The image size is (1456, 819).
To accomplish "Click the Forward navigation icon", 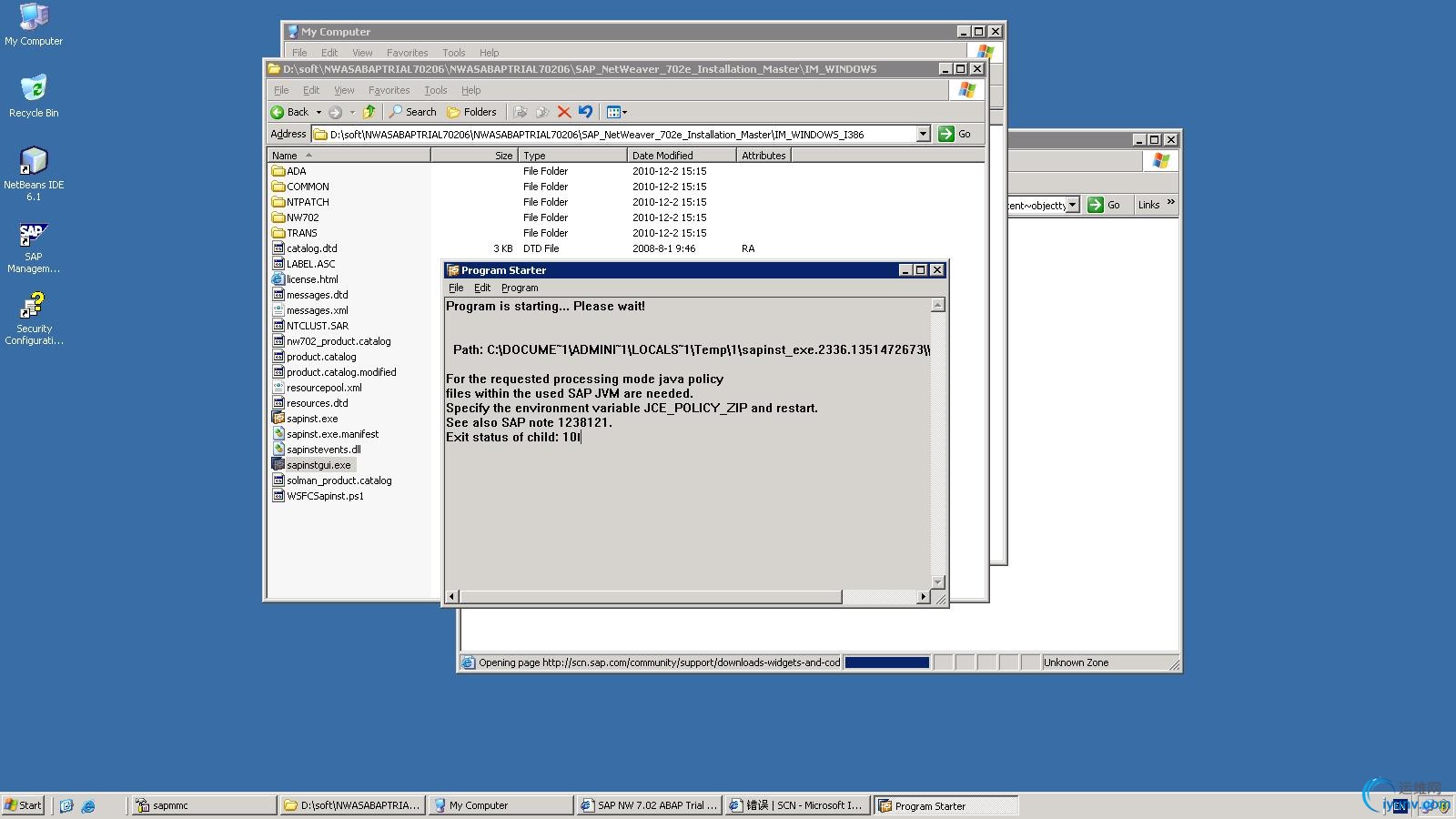I will 336,112.
